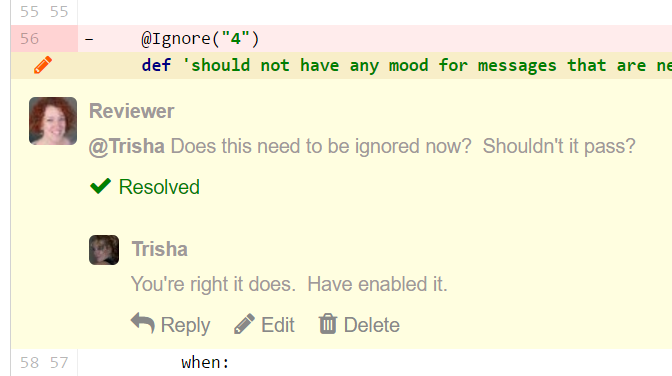
Task: Click the Edit pencil icon
Action: coord(244,324)
